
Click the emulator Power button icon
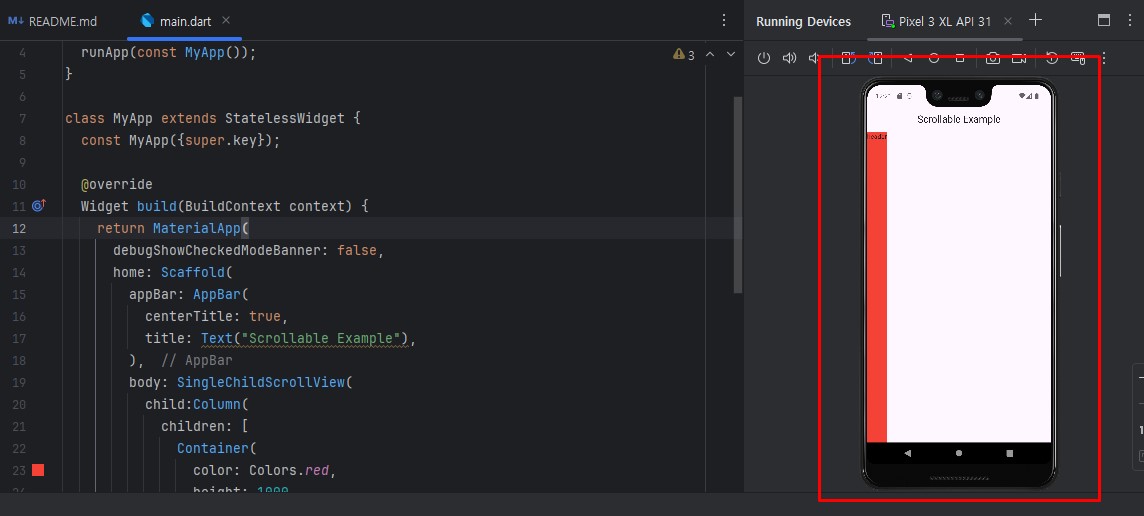[x=764, y=58]
